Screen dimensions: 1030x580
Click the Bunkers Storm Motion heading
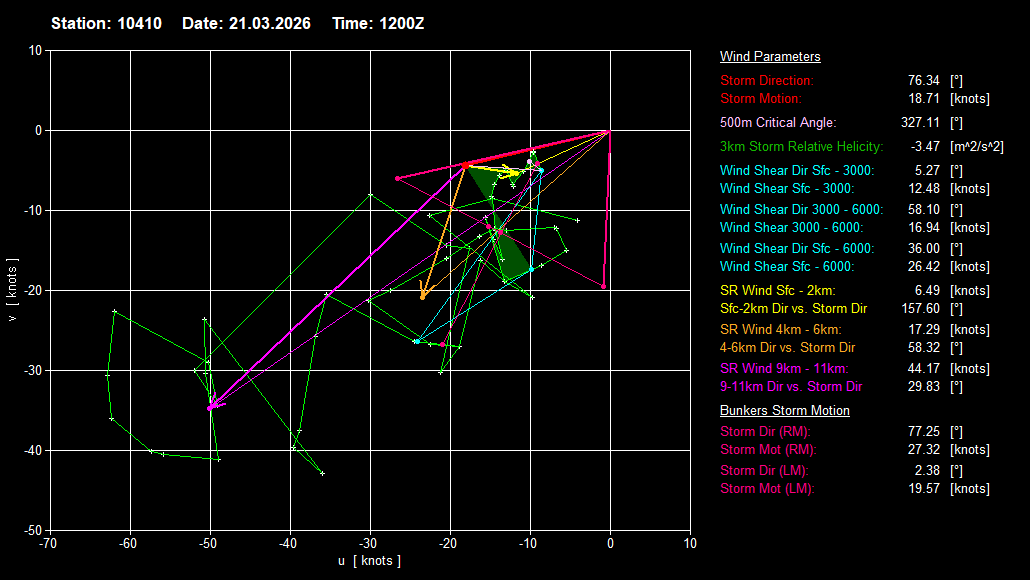[784, 411]
